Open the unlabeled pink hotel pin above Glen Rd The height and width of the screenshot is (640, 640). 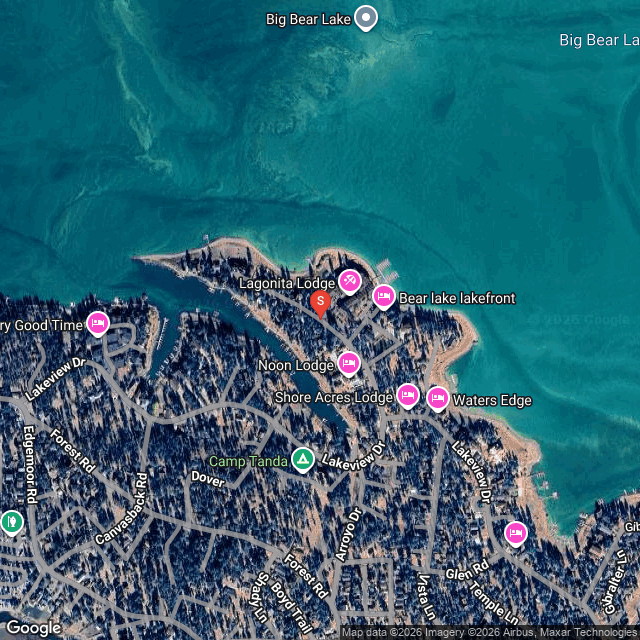point(516,534)
